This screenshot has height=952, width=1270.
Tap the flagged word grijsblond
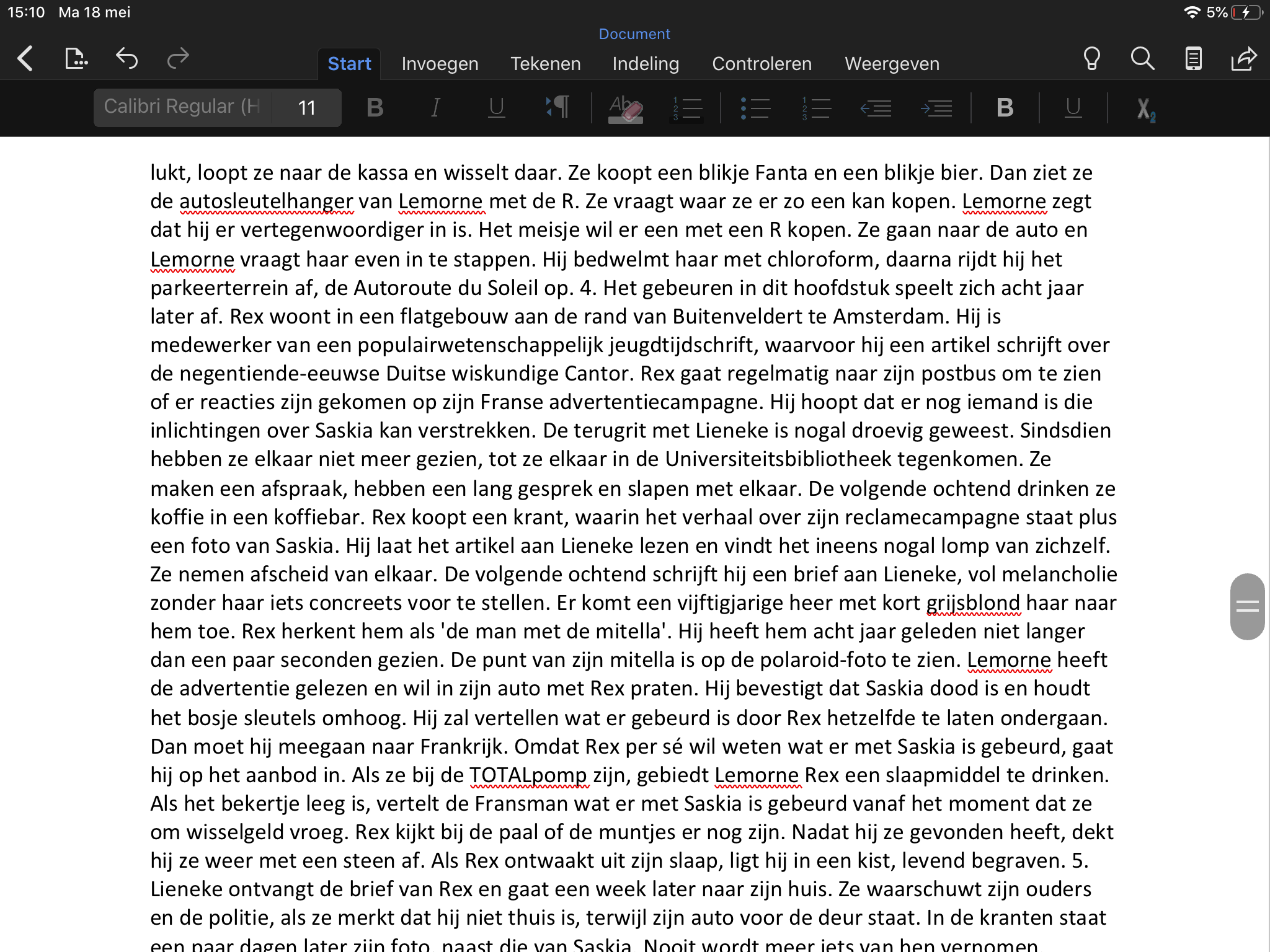pos(973,603)
